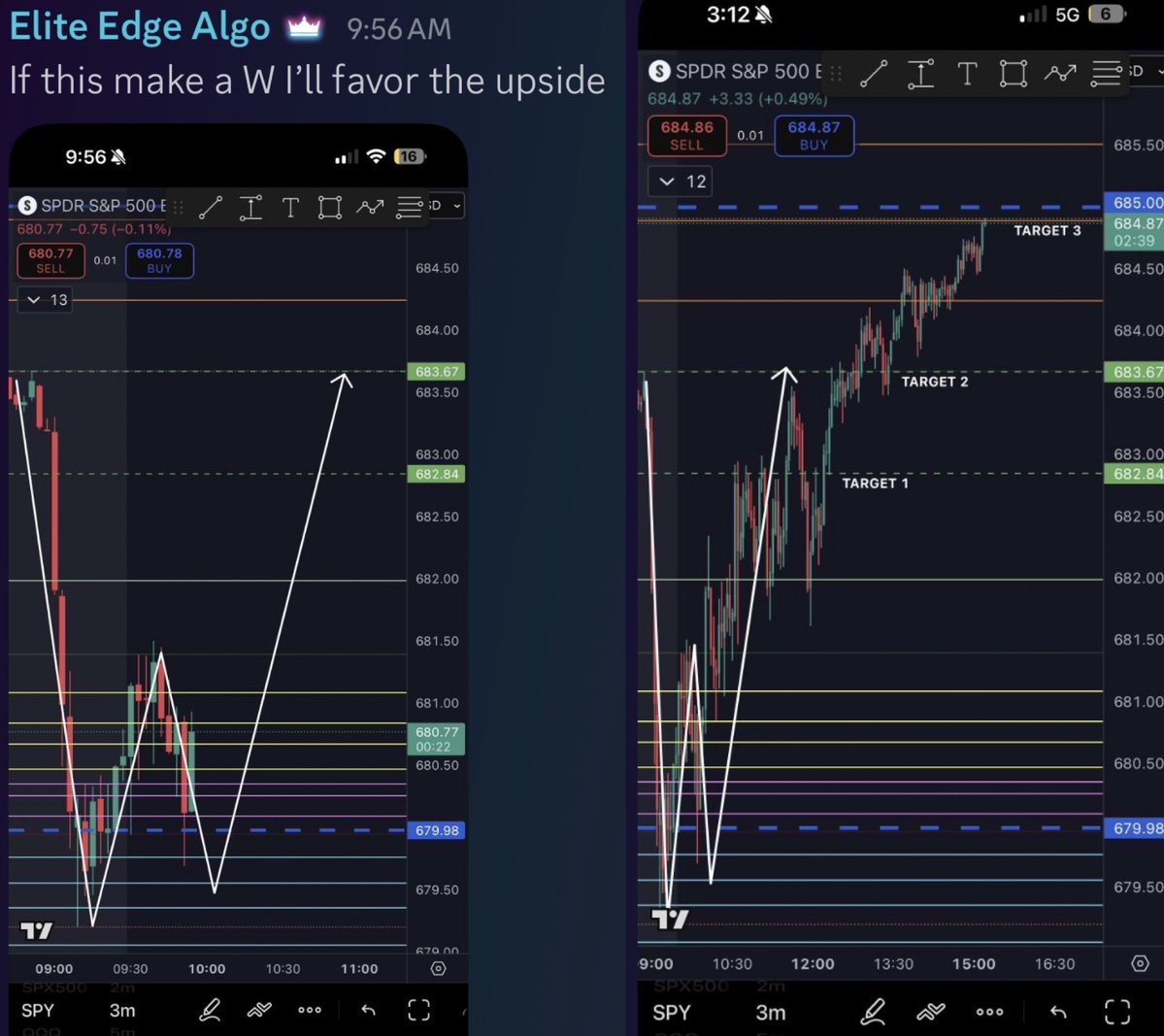This screenshot has height=1036, width=1164.
Task: Tap the 684.86 SELL button
Action: tap(686, 137)
